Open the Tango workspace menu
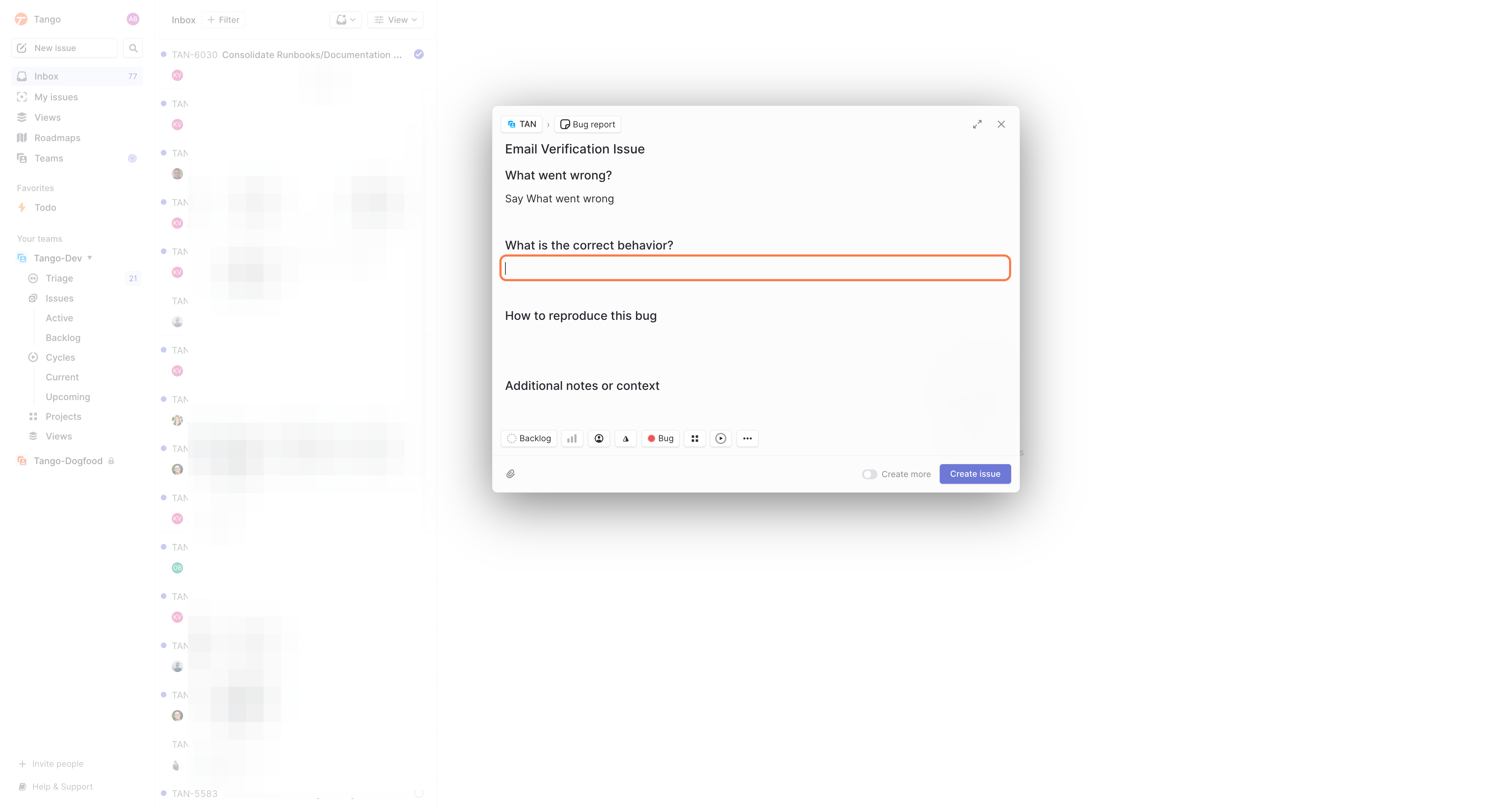The width and height of the screenshot is (1512, 810). click(38, 19)
